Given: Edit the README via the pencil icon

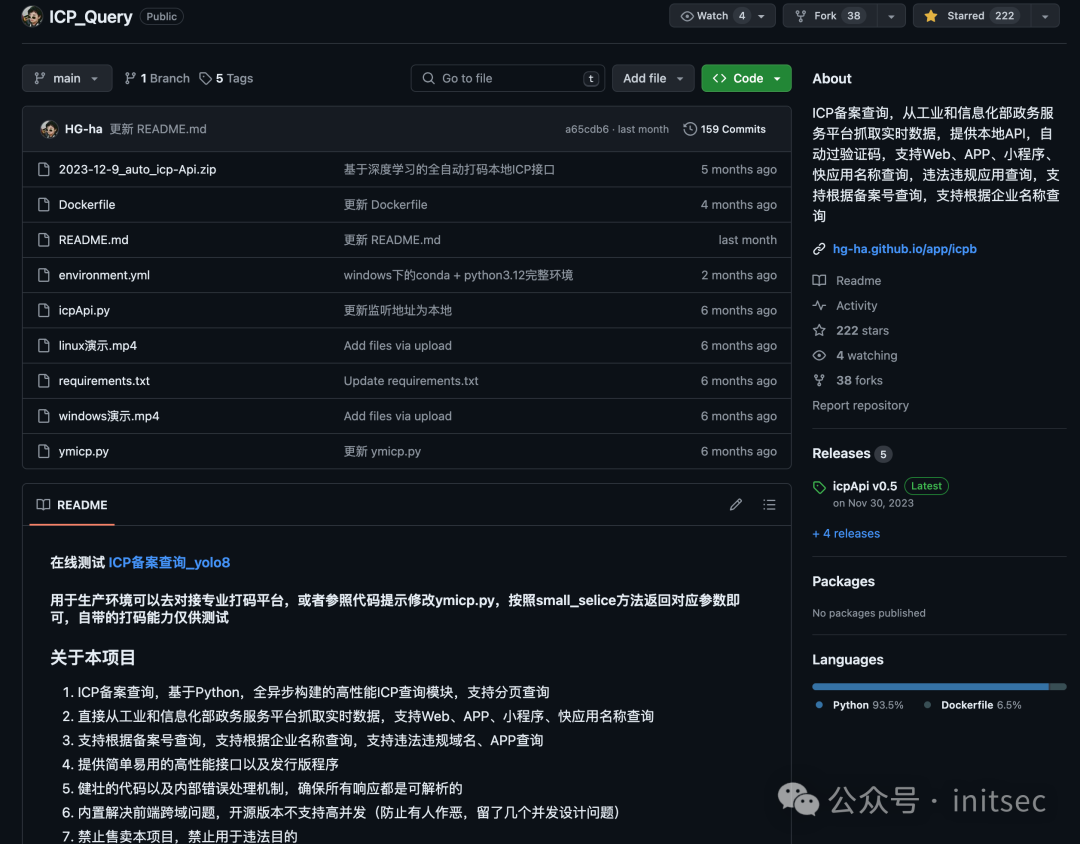Looking at the screenshot, I should click(736, 504).
